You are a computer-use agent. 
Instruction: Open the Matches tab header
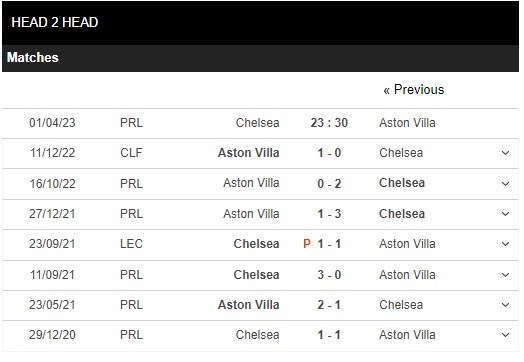33,57
